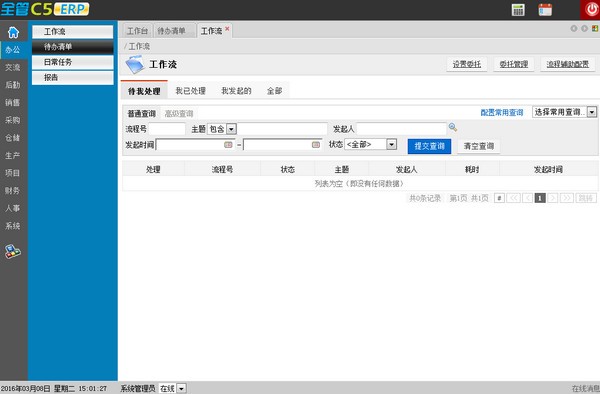
Task: Click the magnifier icon beside 发起人 field
Action: click(453, 127)
